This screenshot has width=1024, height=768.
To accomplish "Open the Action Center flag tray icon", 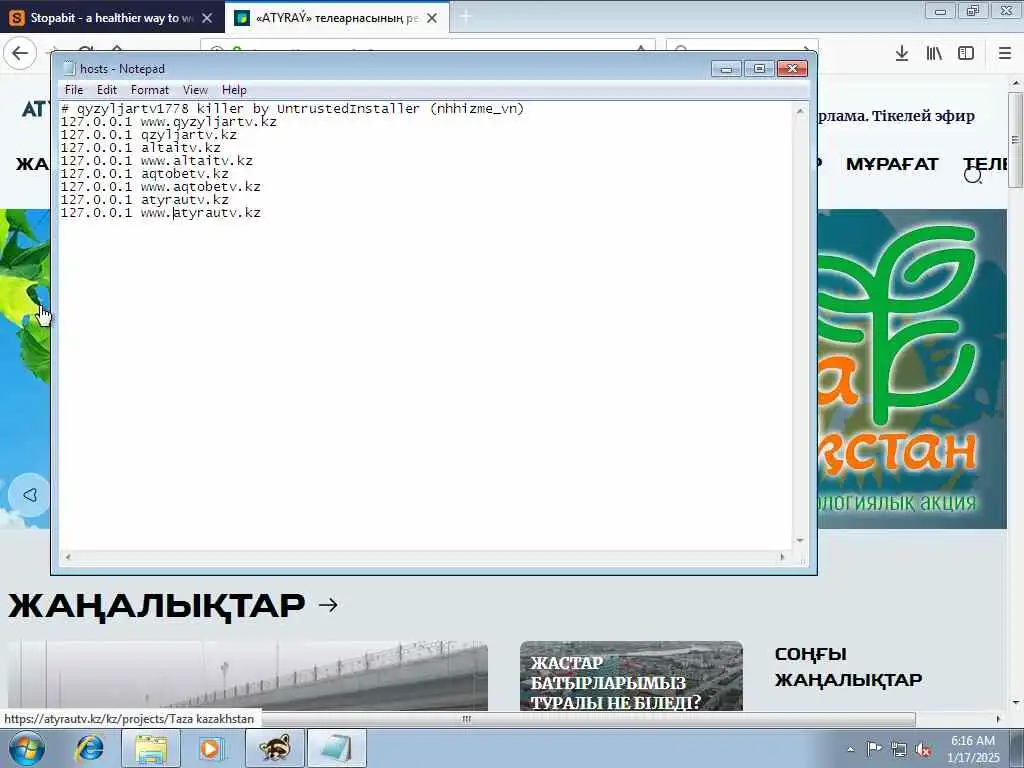I will (874, 748).
